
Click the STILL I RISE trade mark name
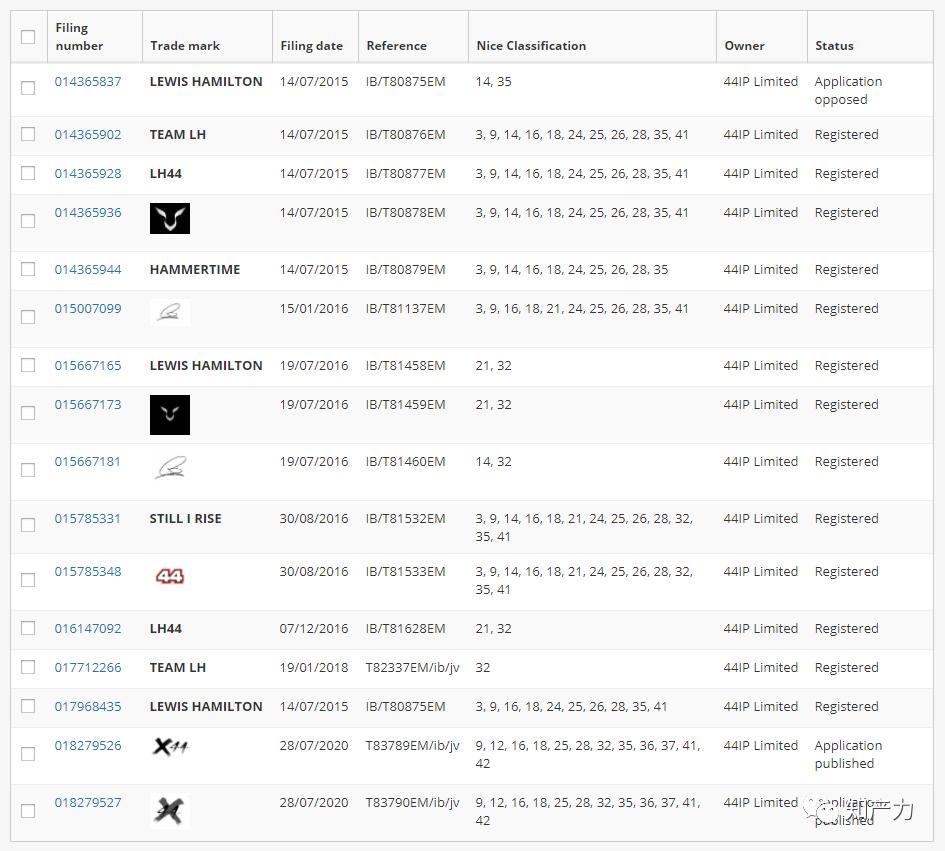(186, 518)
